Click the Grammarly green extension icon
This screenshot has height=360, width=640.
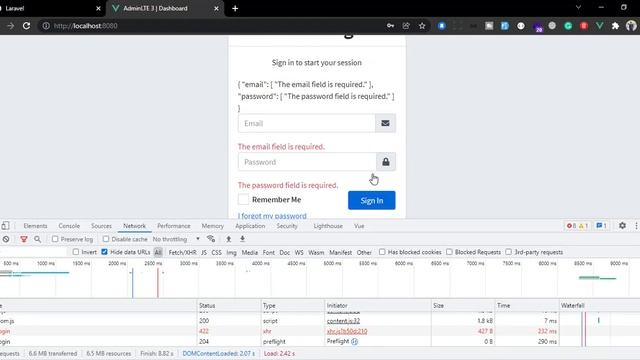pos(568,26)
